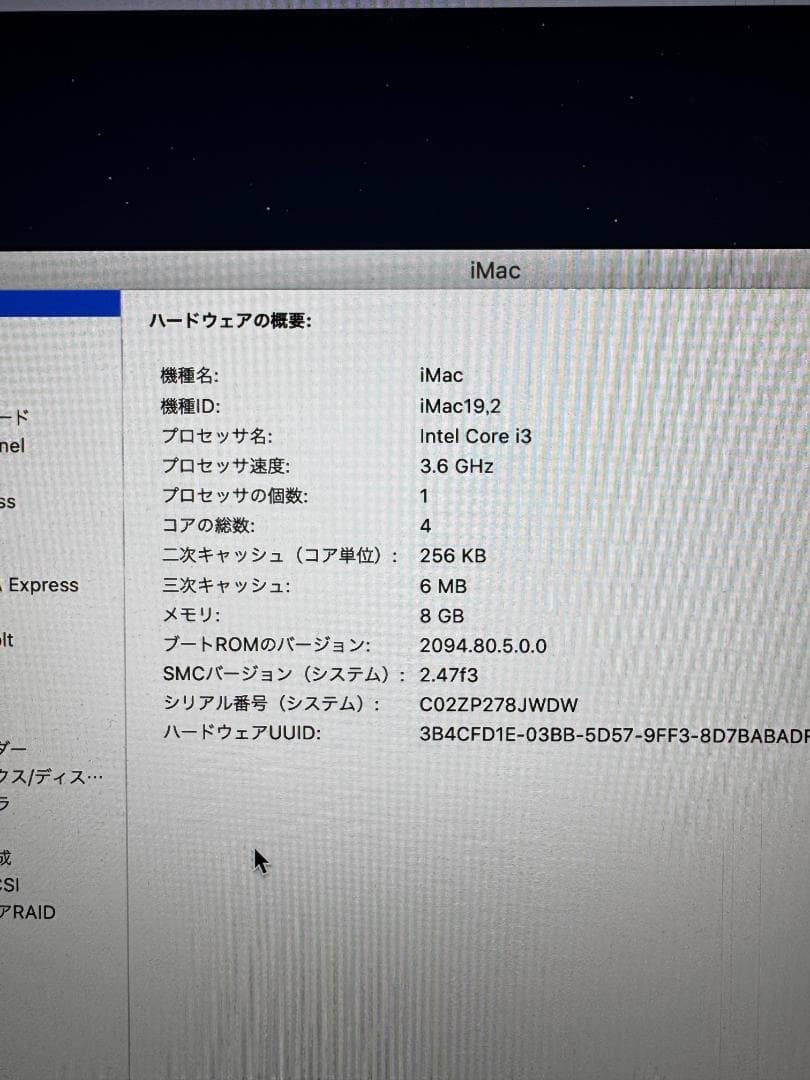This screenshot has height=1080, width=810.
Task: Select boot ROM version 2094.80.5.0.0
Action: pos(483,645)
